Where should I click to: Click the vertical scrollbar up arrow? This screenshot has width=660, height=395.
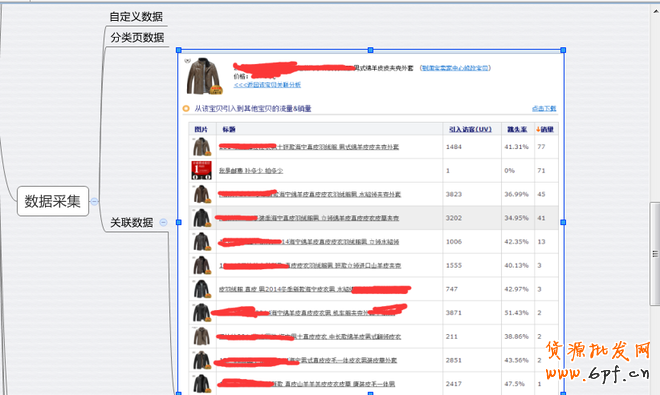(x=655, y=12)
